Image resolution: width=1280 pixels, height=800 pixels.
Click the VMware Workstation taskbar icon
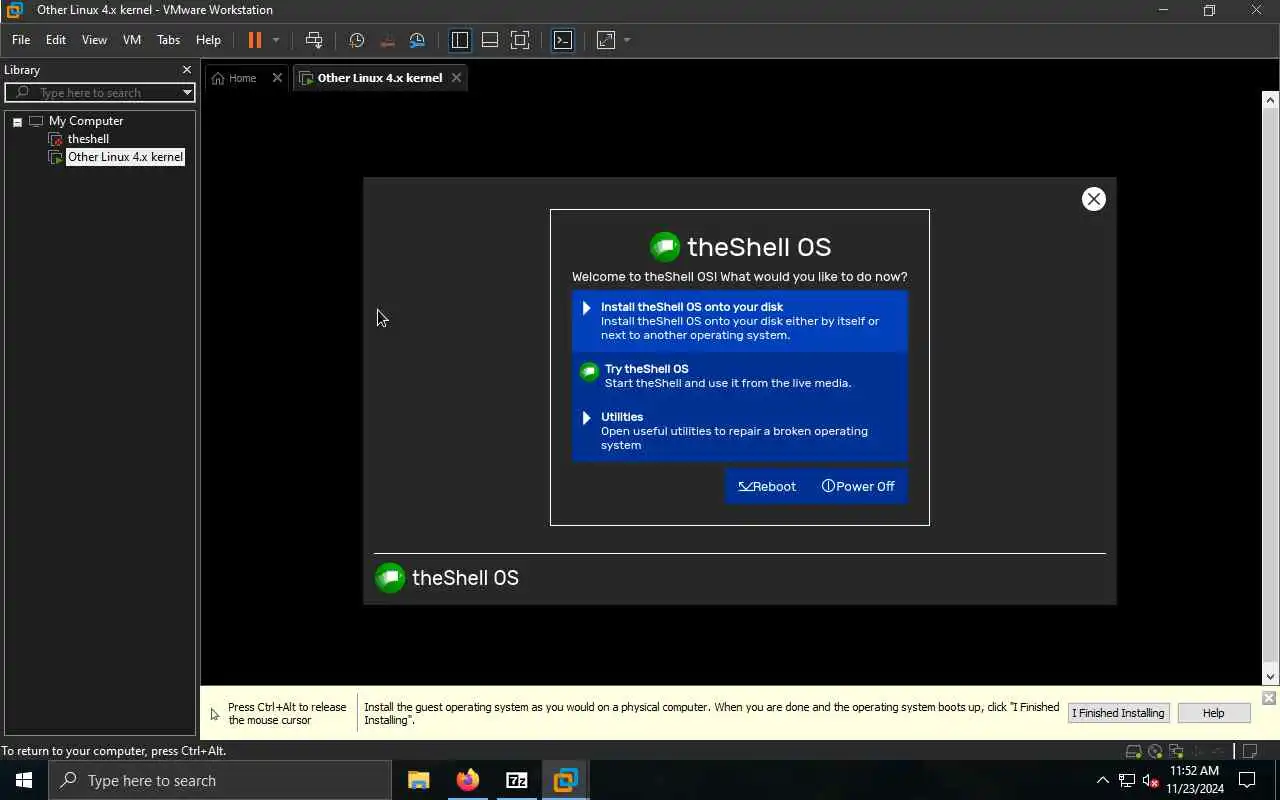click(x=566, y=780)
